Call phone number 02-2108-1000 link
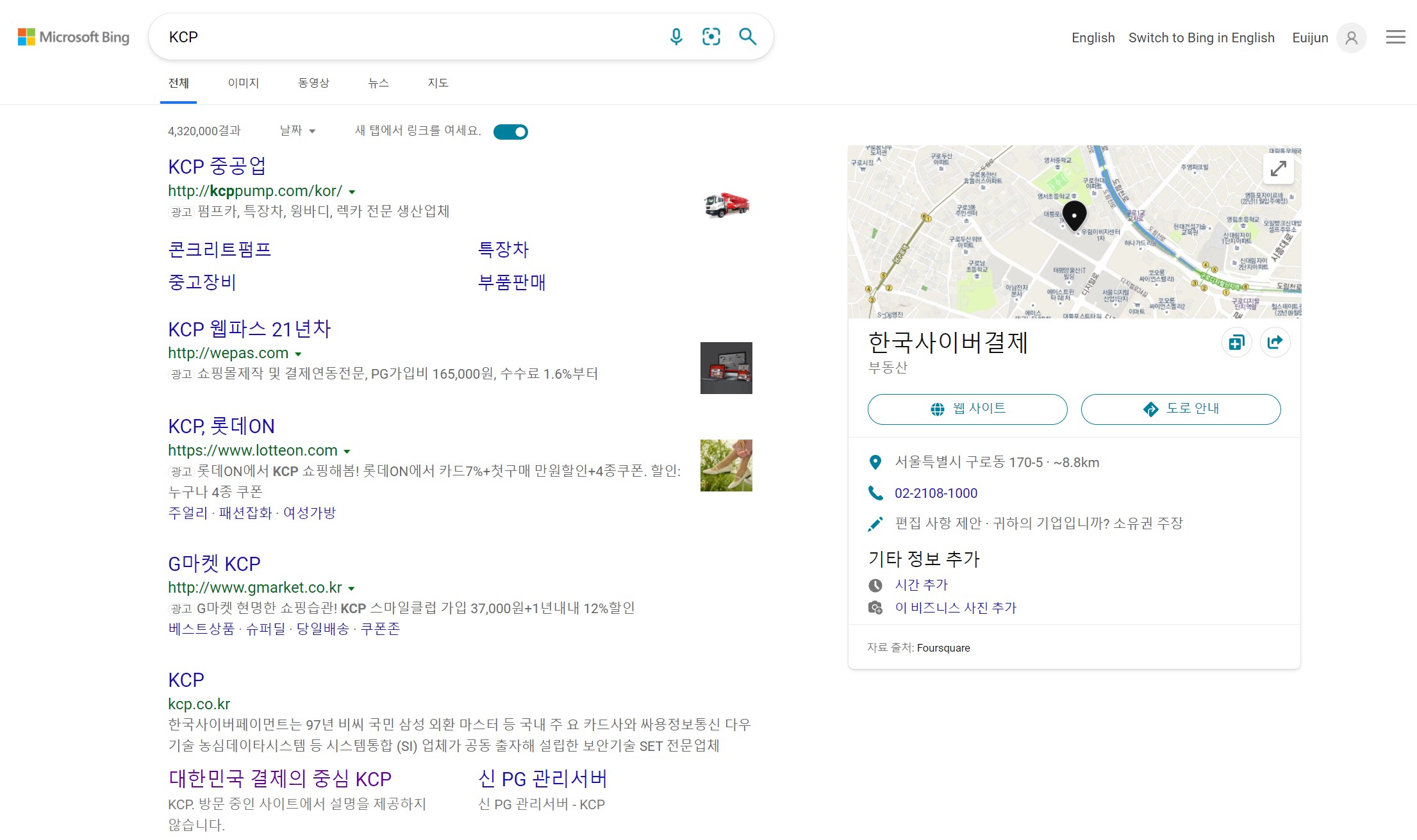 tap(936, 493)
